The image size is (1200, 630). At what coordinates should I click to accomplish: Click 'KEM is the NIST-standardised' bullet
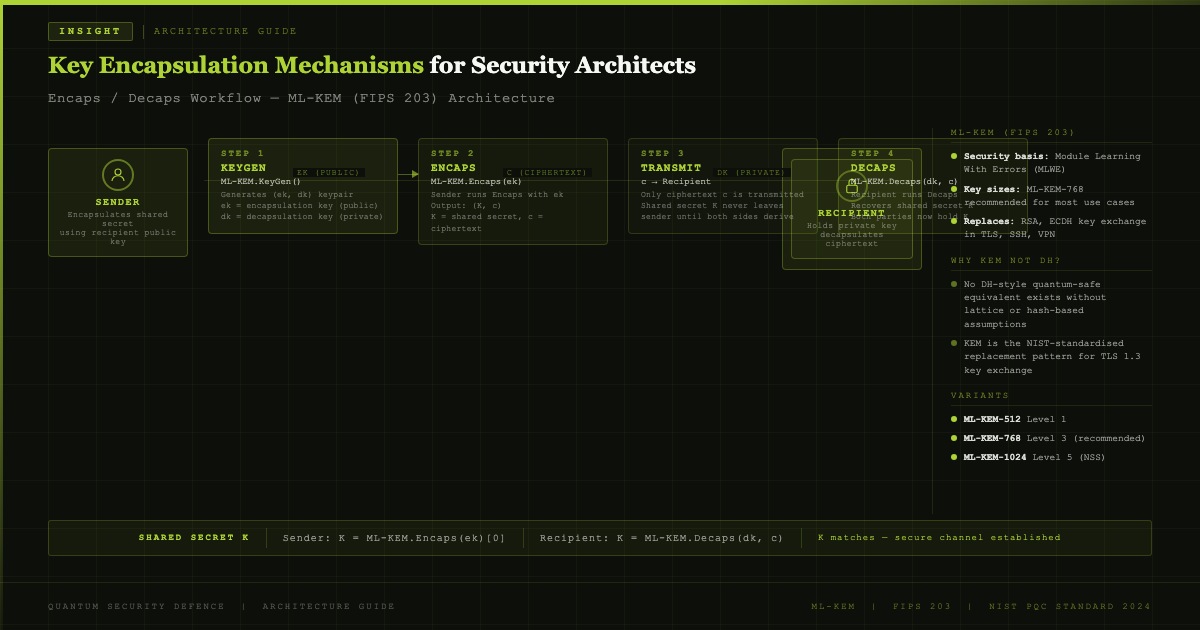tap(1051, 357)
